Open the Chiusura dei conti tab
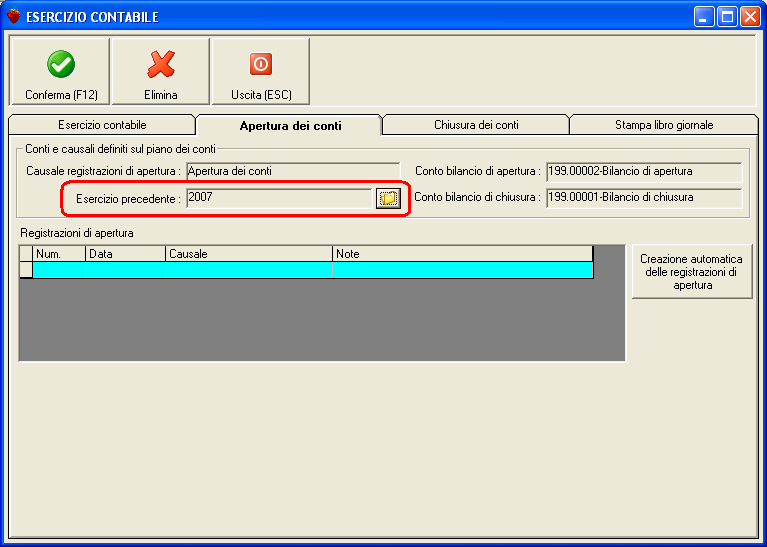Image resolution: width=767 pixels, height=547 pixels. [x=476, y=125]
